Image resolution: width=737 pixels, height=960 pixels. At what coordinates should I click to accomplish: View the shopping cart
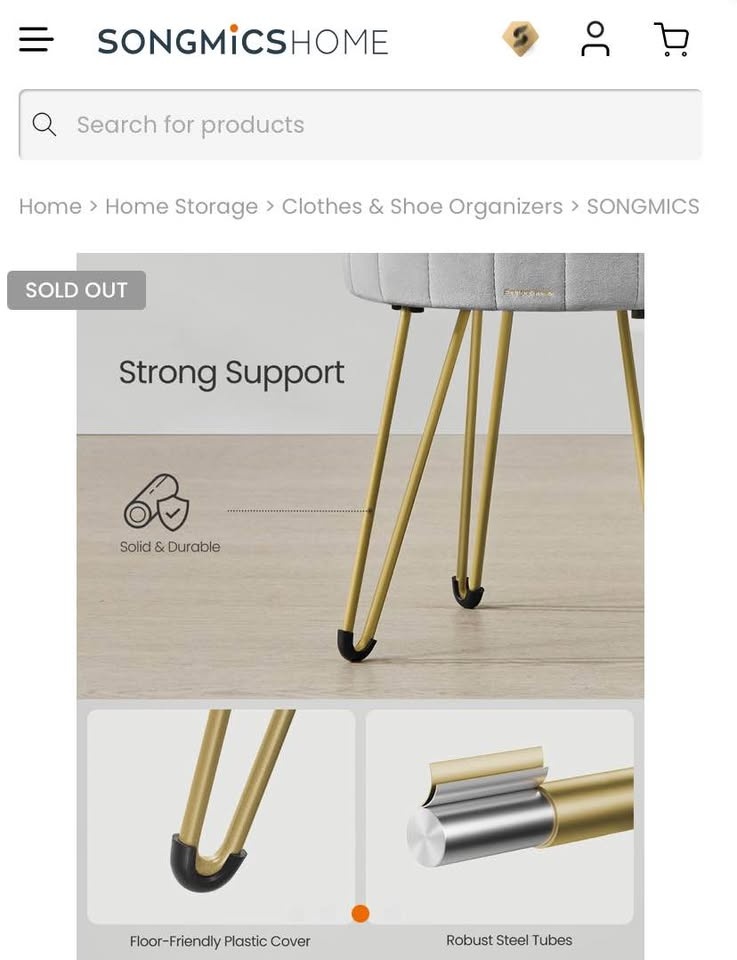[x=672, y=39]
